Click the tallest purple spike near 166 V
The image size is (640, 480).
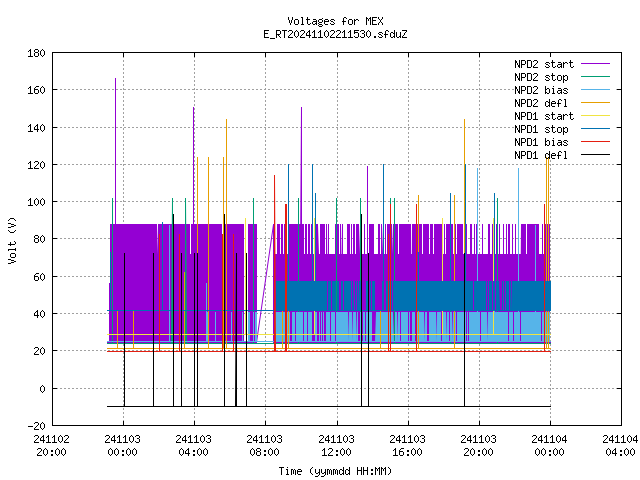coord(116,151)
